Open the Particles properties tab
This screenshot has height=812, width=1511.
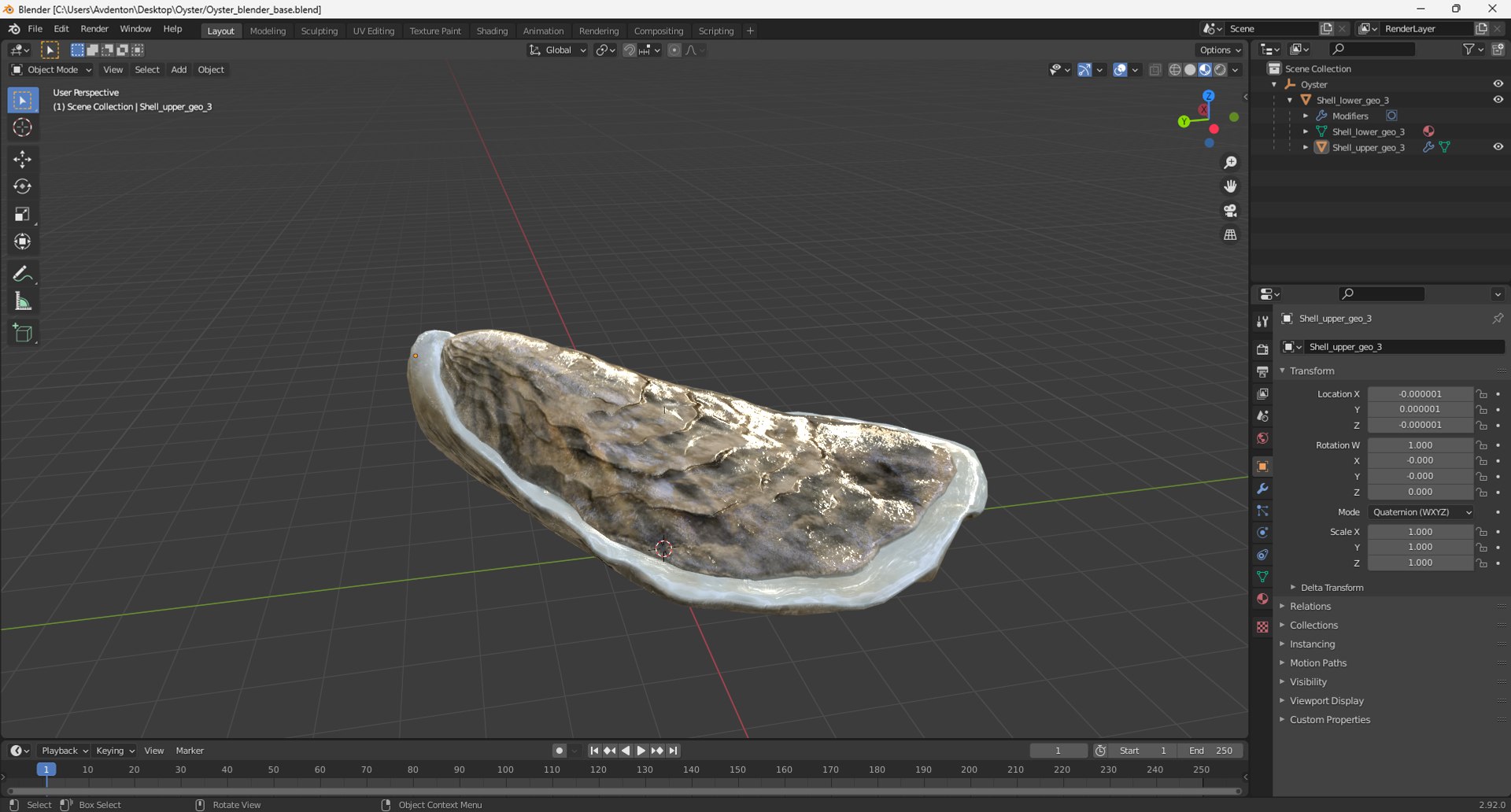pyautogui.click(x=1262, y=511)
